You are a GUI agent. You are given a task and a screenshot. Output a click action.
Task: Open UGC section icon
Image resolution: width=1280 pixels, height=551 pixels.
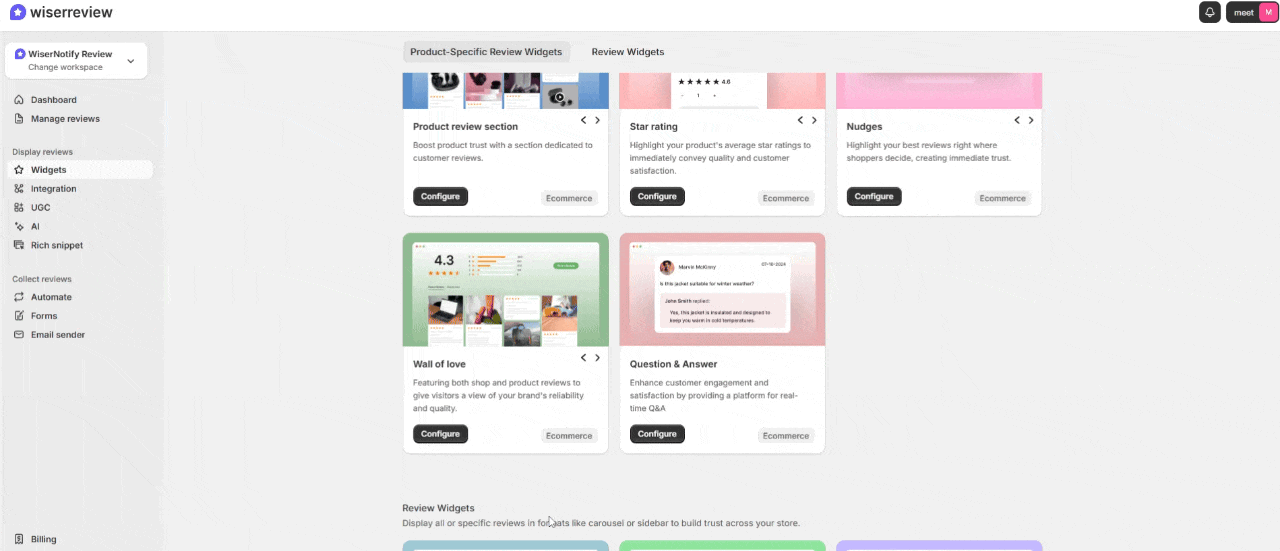point(19,208)
